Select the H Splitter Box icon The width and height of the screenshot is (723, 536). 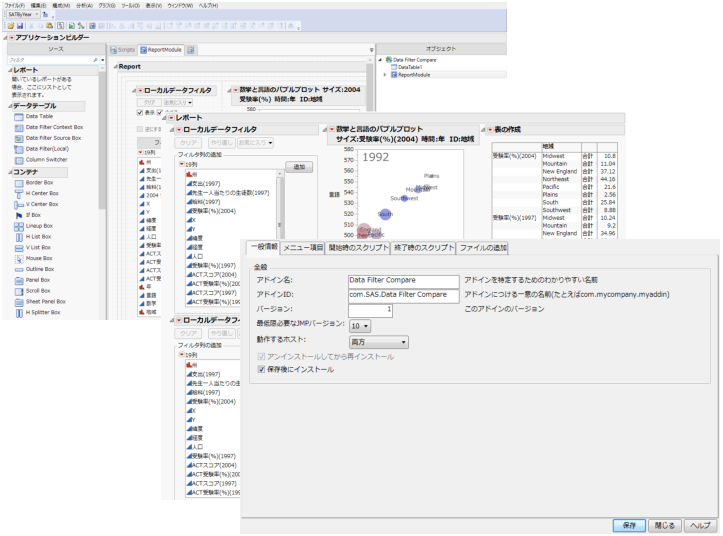[19, 313]
